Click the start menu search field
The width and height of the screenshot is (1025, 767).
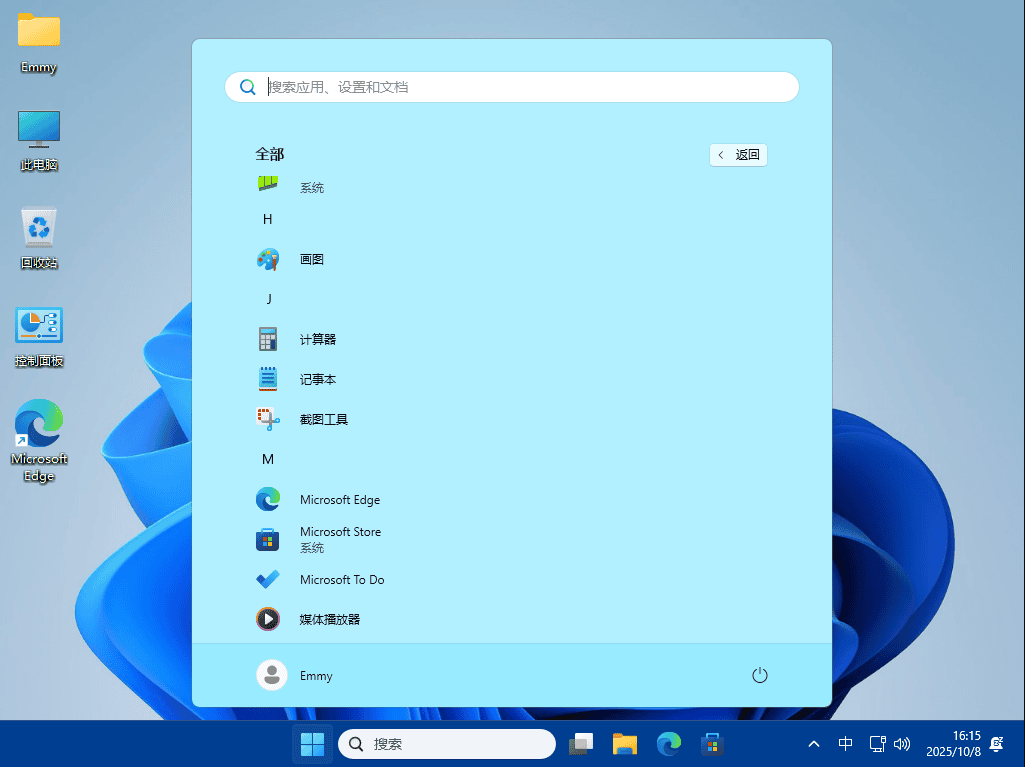511,87
